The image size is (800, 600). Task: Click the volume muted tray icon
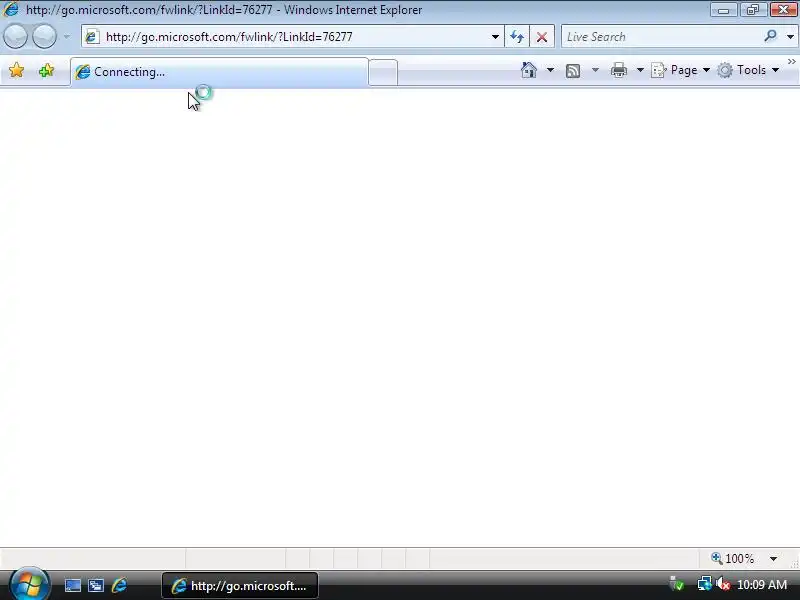(x=723, y=584)
